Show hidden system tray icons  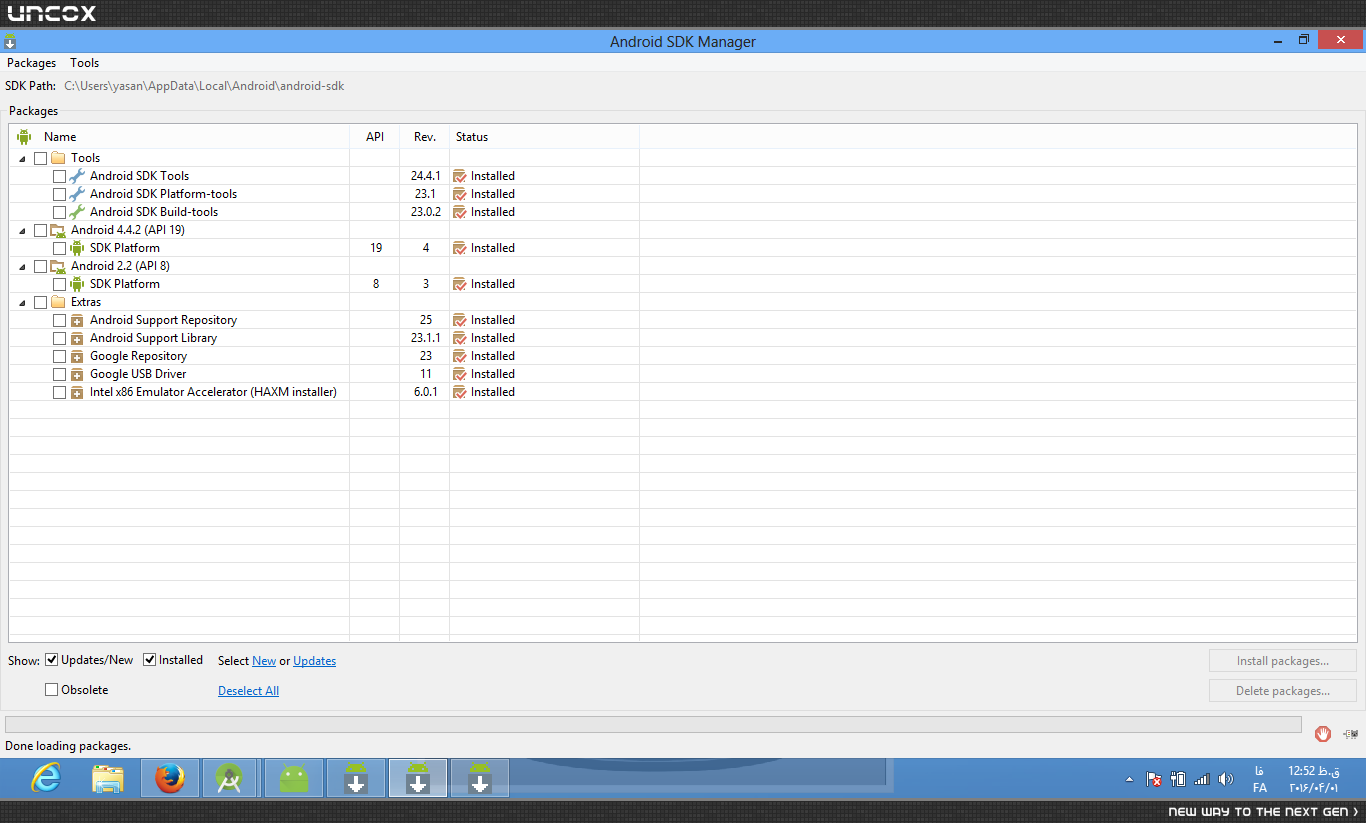(1130, 779)
